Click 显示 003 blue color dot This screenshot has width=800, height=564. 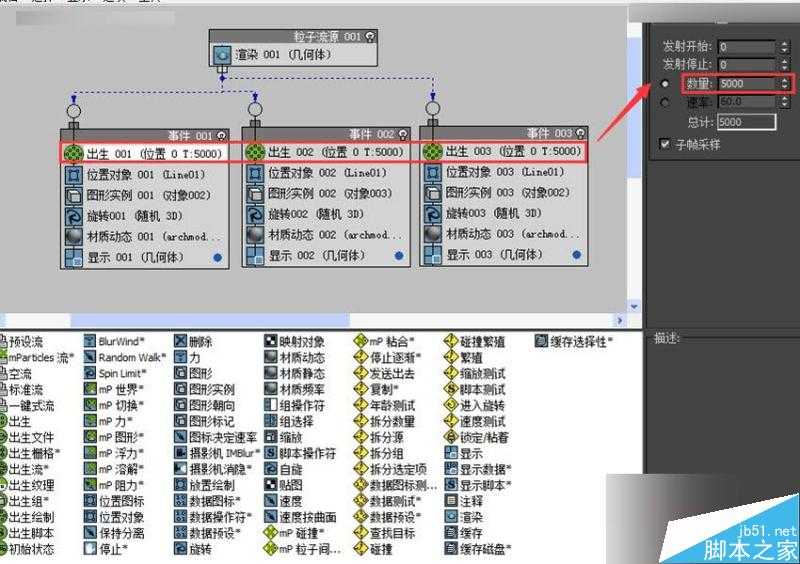[577, 254]
